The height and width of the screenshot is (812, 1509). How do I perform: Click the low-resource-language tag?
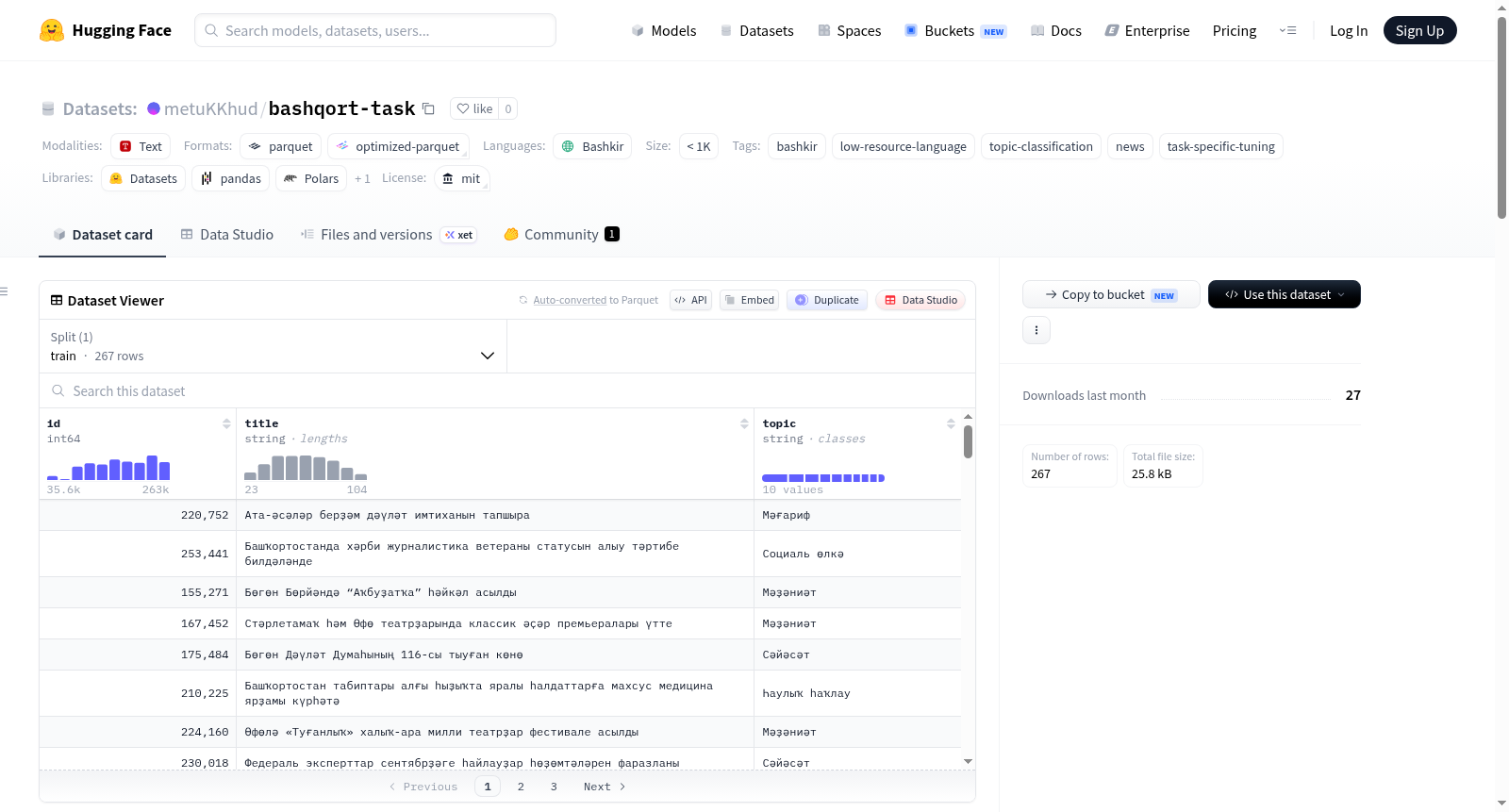903,146
